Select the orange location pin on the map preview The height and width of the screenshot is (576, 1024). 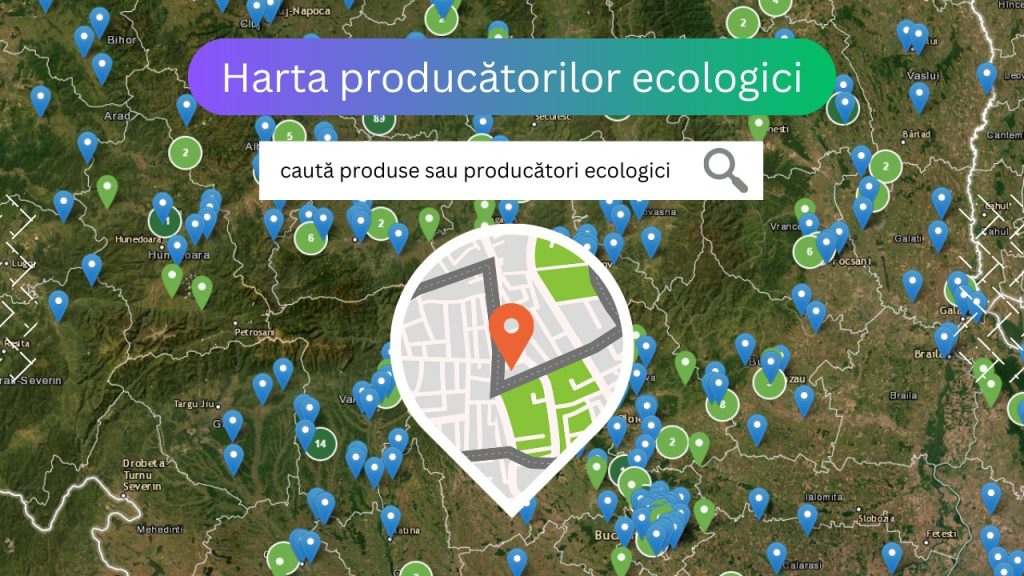[515, 333]
